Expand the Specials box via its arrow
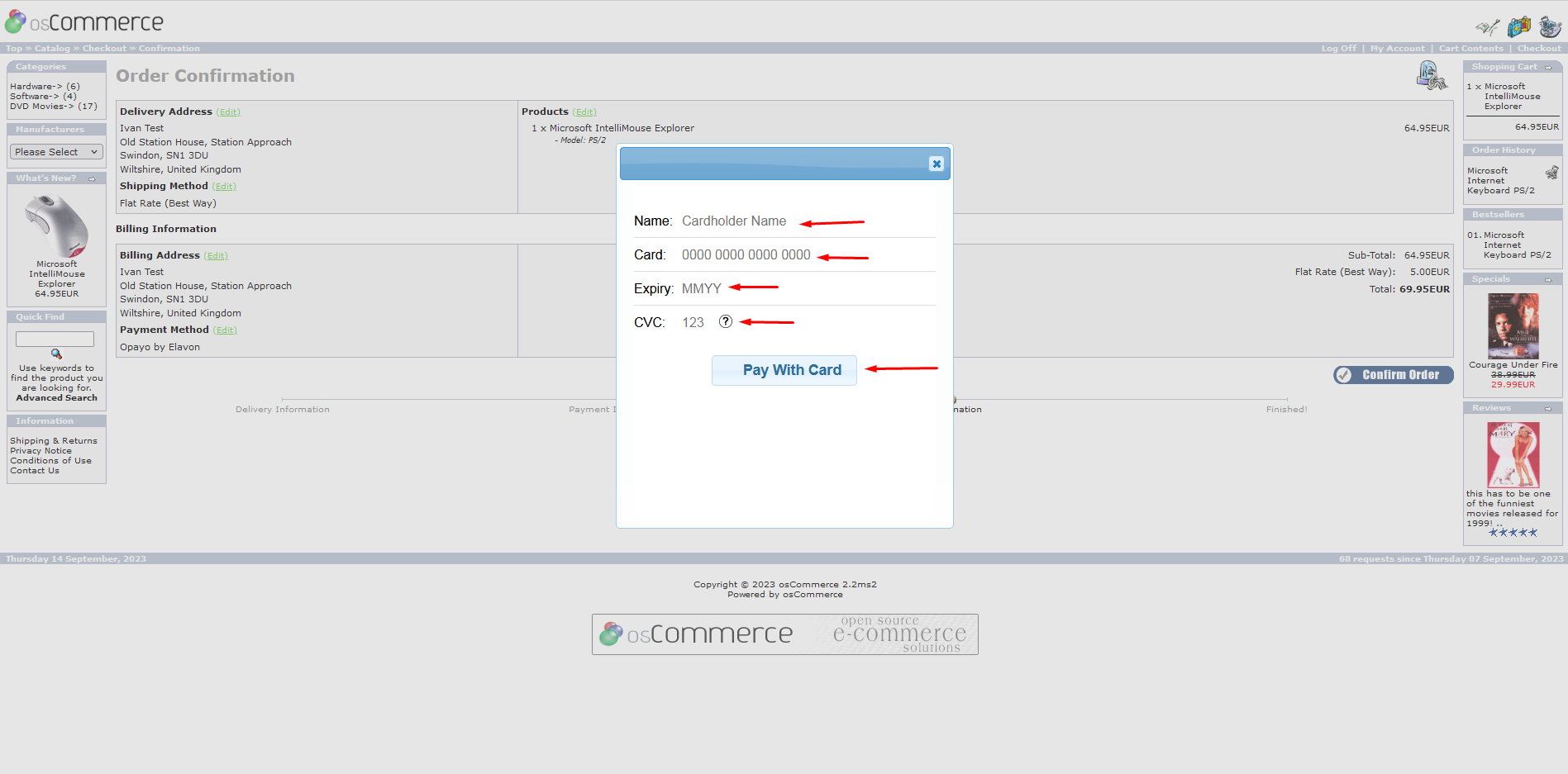1568x774 pixels. pyautogui.click(x=1549, y=279)
